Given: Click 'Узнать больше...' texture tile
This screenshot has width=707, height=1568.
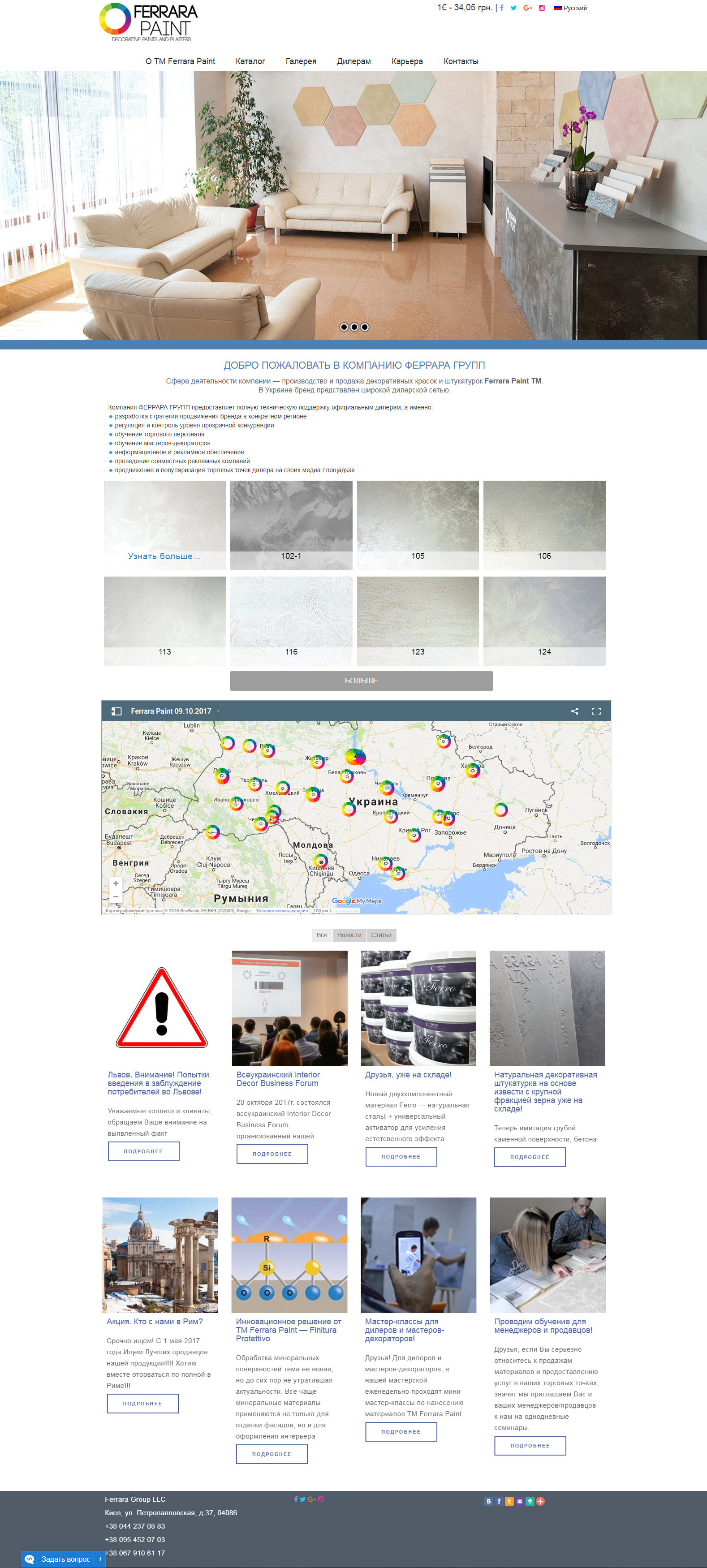Looking at the screenshot, I should click(x=164, y=526).
